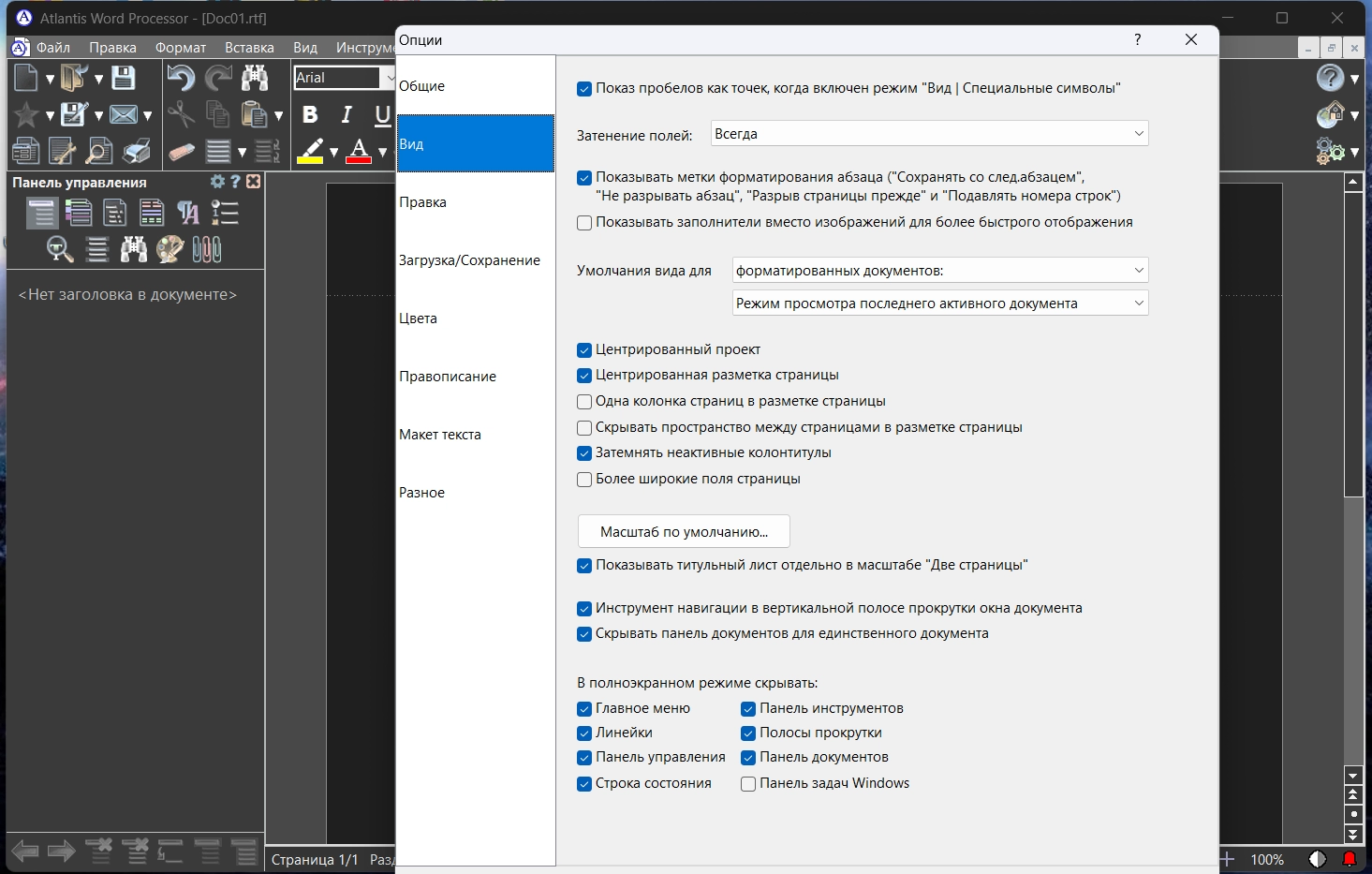Click the "Масштаб по умолчанию..." button
1372x874 pixels.
click(684, 531)
